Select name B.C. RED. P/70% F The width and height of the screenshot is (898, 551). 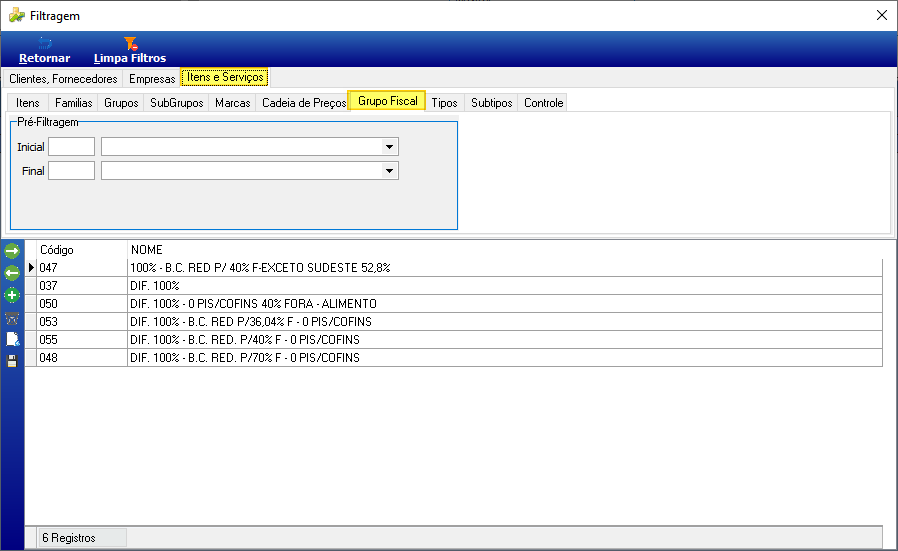pos(505,358)
